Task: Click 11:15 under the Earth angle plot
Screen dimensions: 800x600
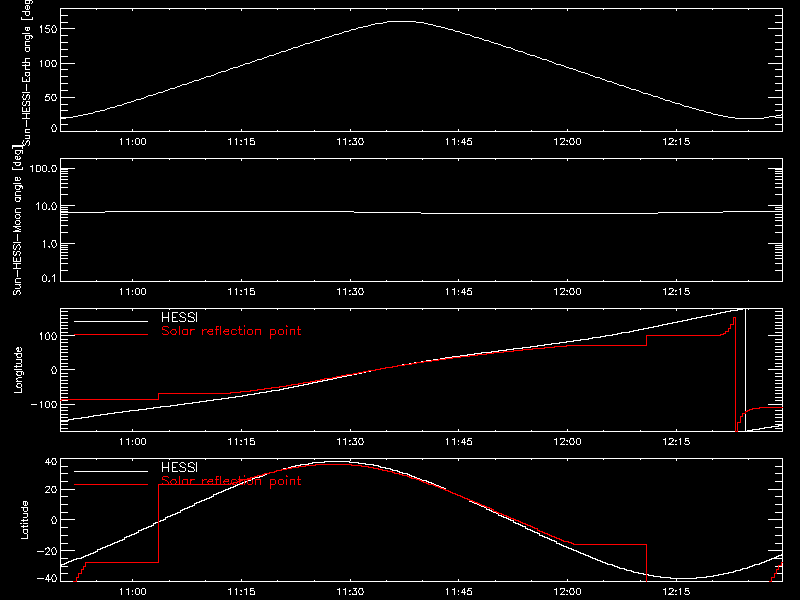Action: [241, 142]
